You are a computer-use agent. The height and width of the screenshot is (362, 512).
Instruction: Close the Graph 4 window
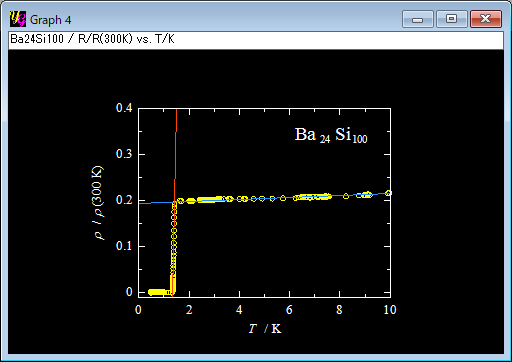[x=486, y=19]
